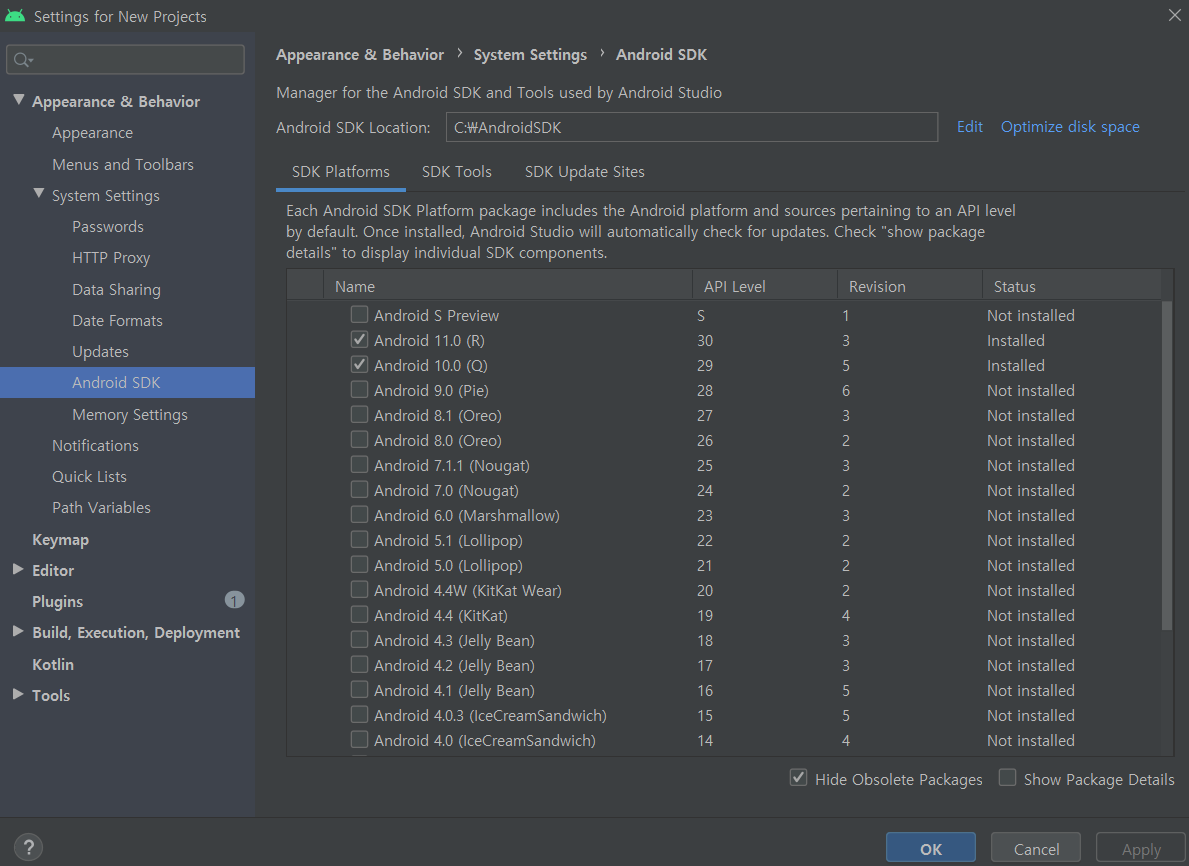Screen dimensions: 1189x866
Task: Click the OK button
Action: (930, 849)
